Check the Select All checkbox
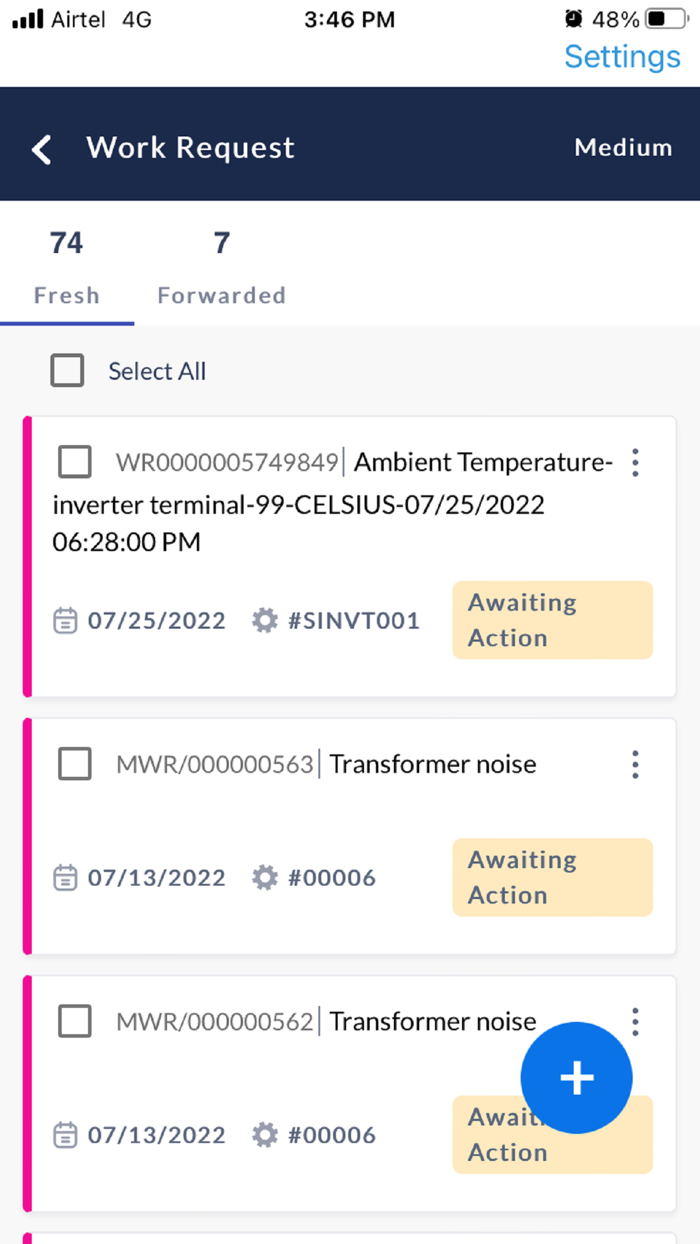 68,371
